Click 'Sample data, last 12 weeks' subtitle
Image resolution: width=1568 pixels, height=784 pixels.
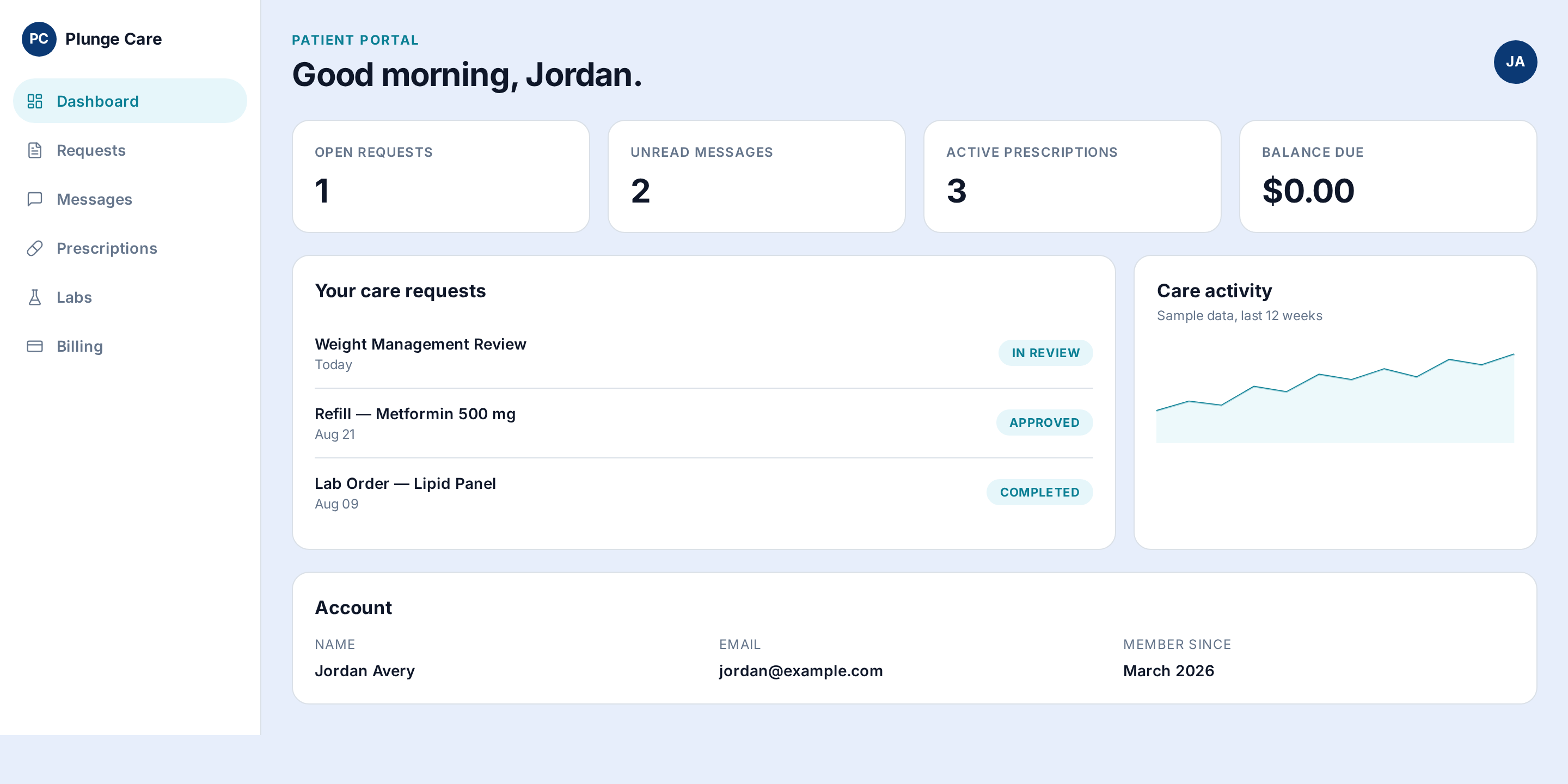tap(1239, 315)
